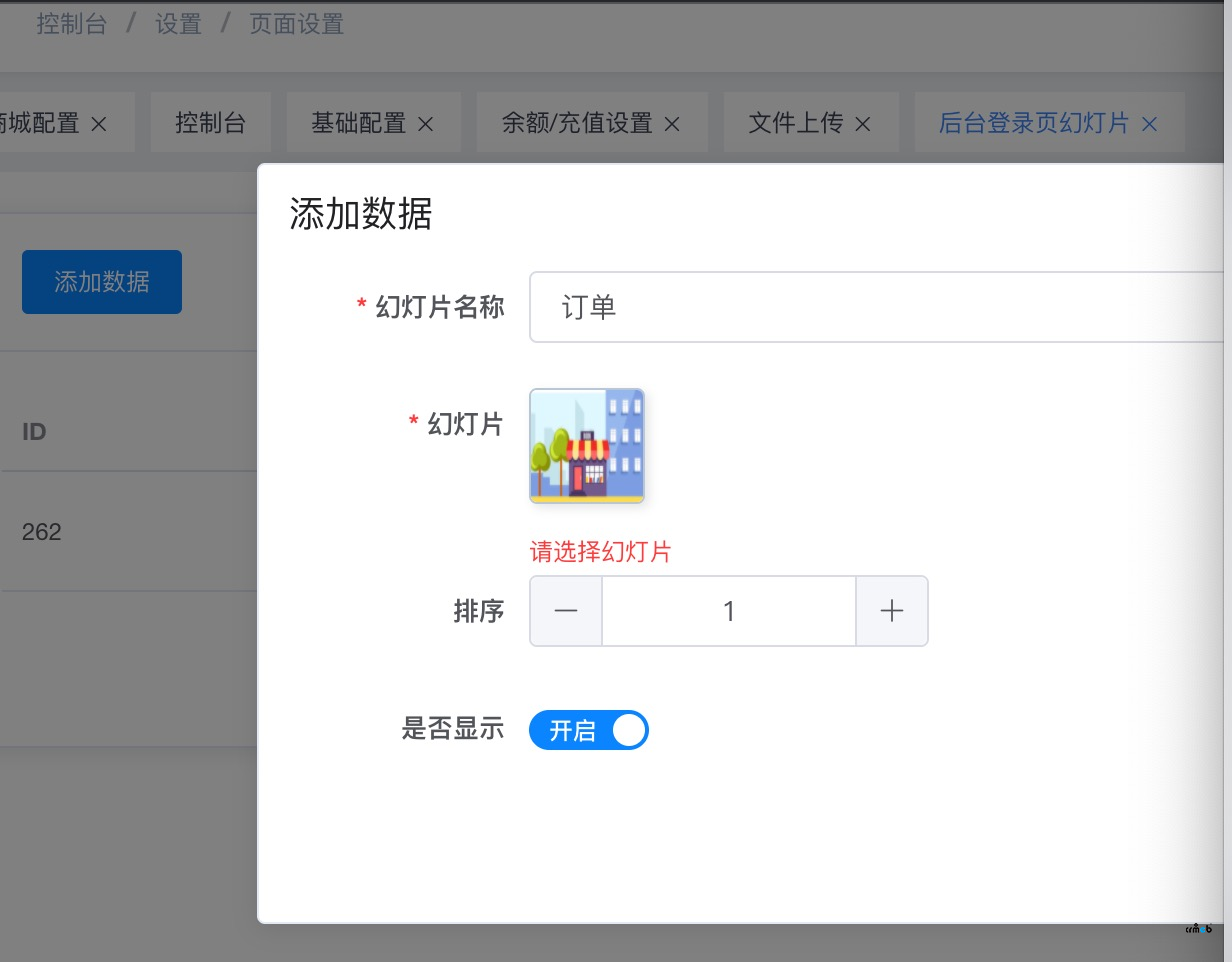The width and height of the screenshot is (1232, 962).
Task: Go to 设置 in the breadcrumb
Action: (179, 24)
